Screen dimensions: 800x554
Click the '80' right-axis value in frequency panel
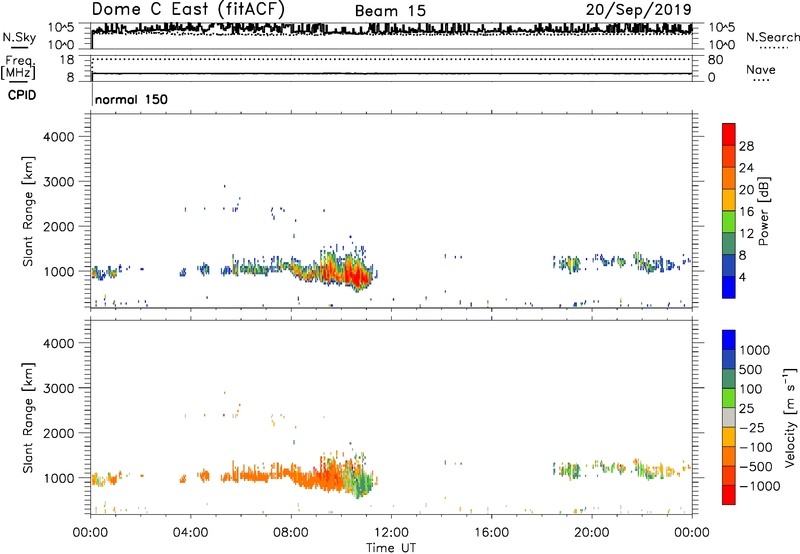715,60
